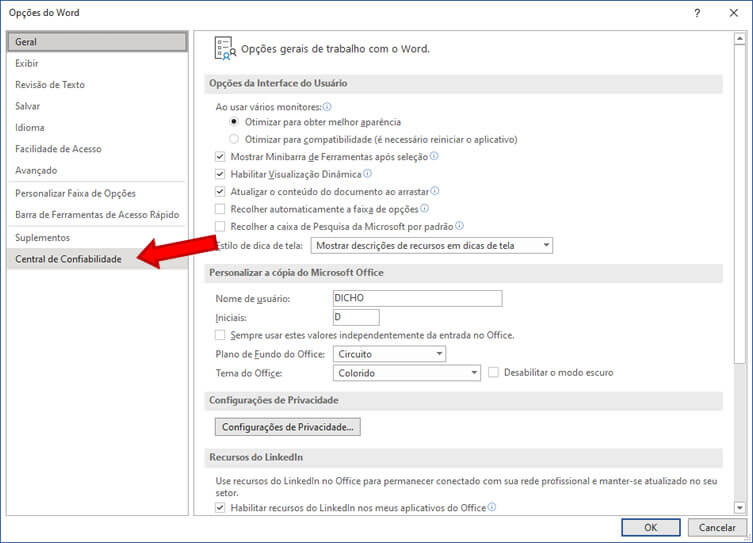Select the Geral category
The height and width of the screenshot is (543, 753).
97,42
